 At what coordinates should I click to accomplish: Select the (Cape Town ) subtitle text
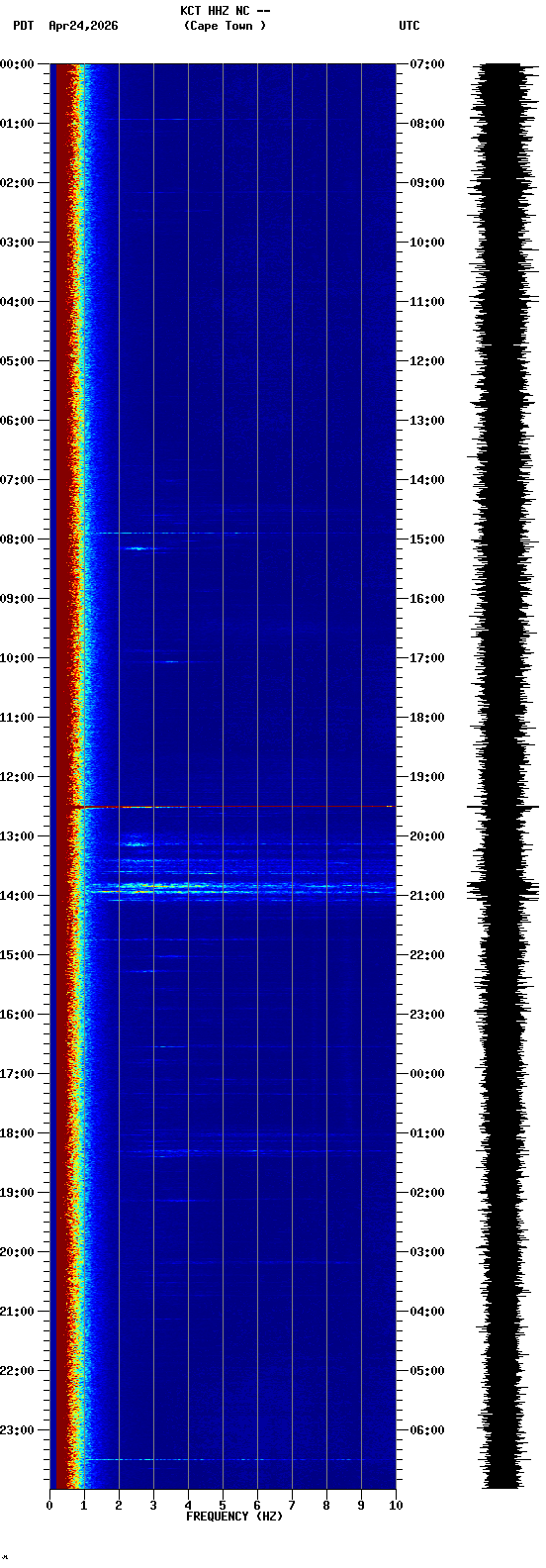click(226, 26)
